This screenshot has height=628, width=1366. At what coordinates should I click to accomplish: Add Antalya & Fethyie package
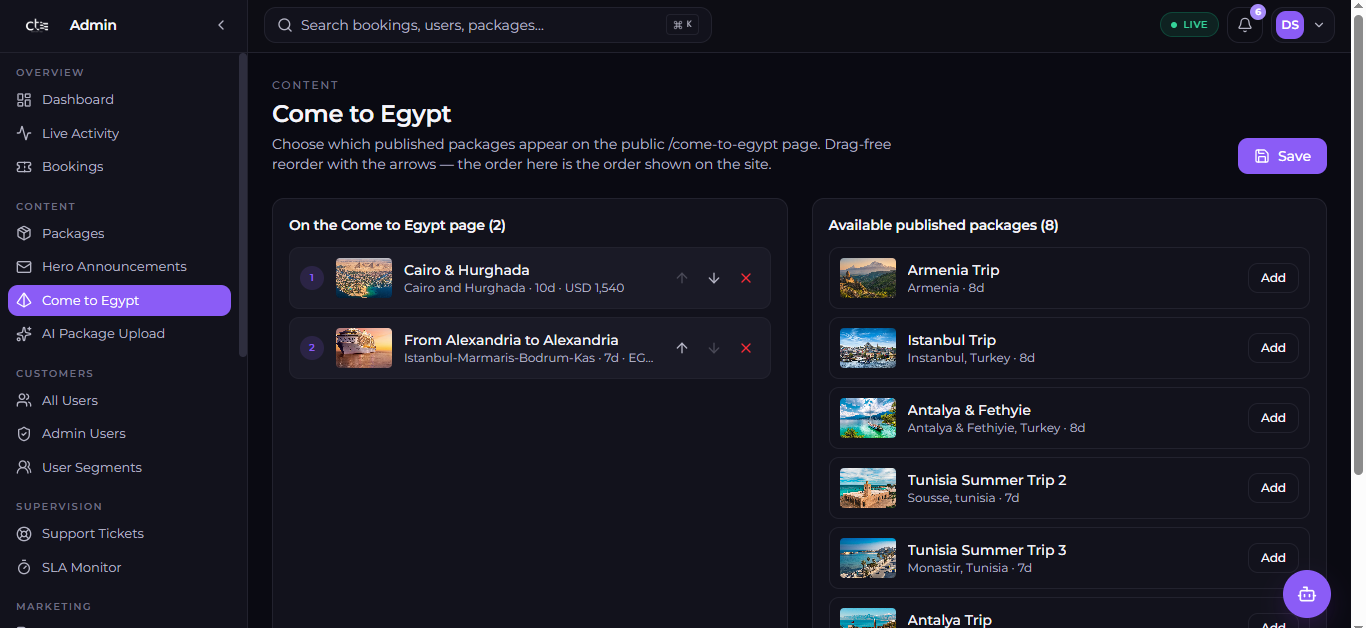[1273, 418]
